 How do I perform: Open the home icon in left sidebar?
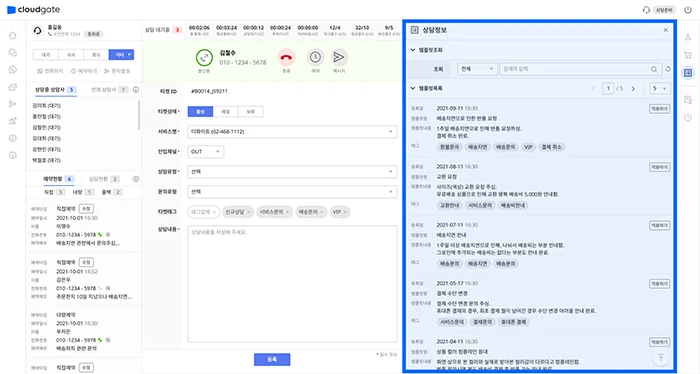coord(13,36)
